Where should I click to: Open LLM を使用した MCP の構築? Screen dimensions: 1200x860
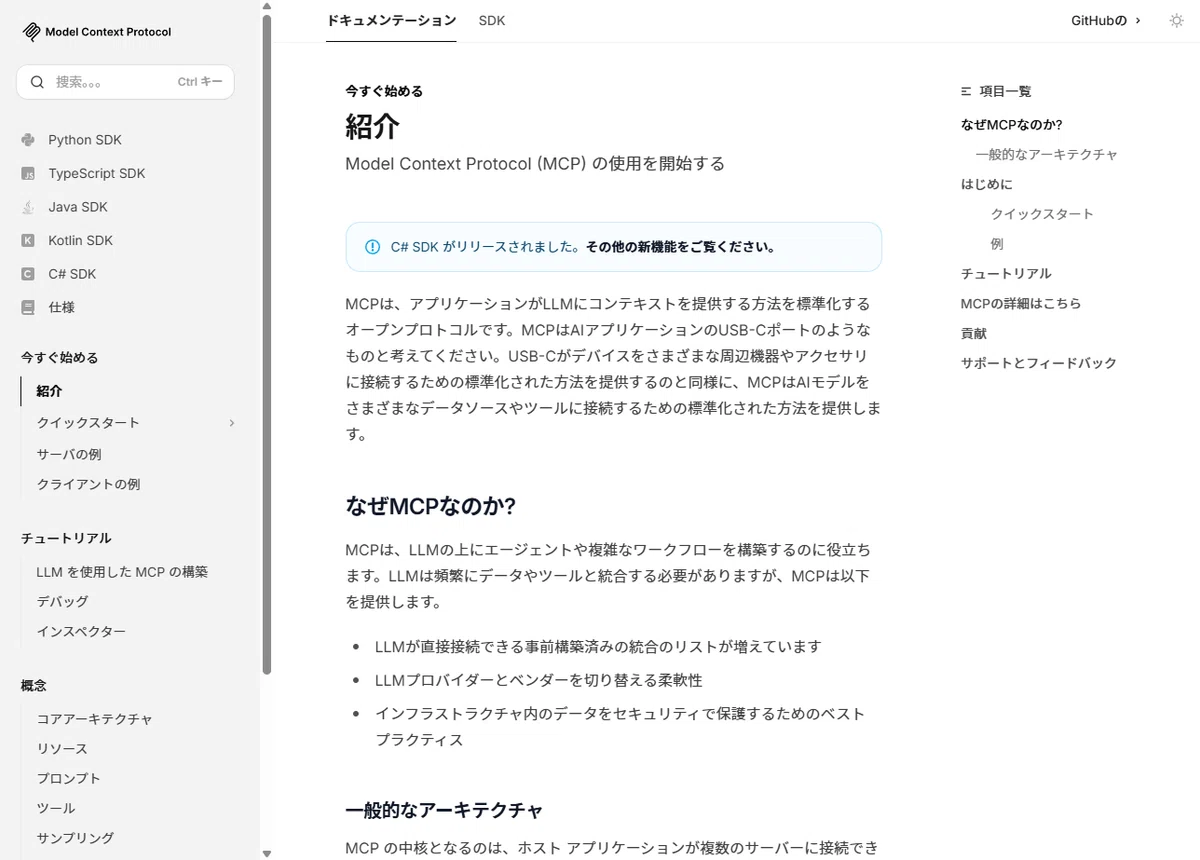click(x=122, y=572)
